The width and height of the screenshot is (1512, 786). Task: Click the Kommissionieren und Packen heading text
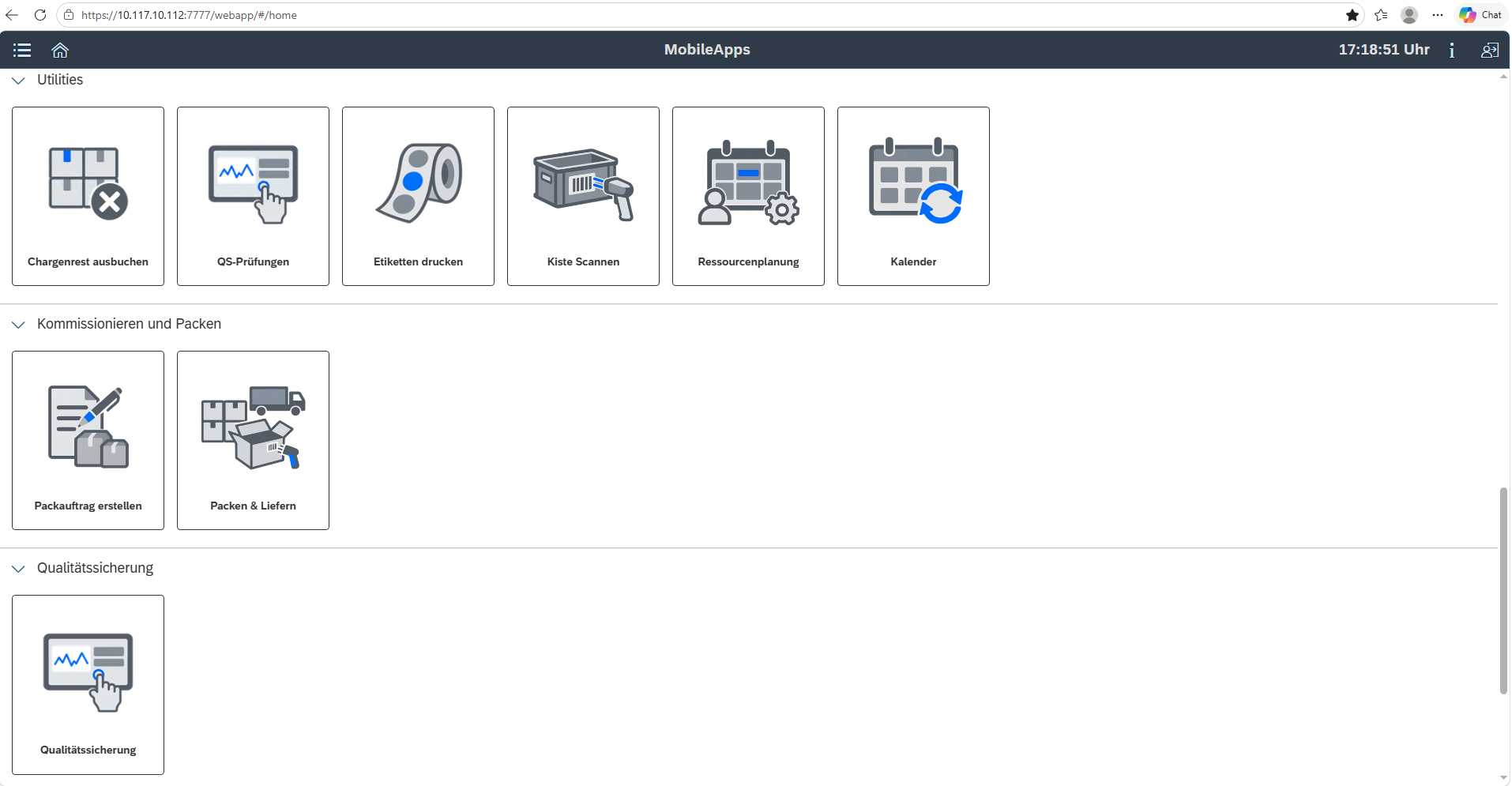click(x=129, y=324)
